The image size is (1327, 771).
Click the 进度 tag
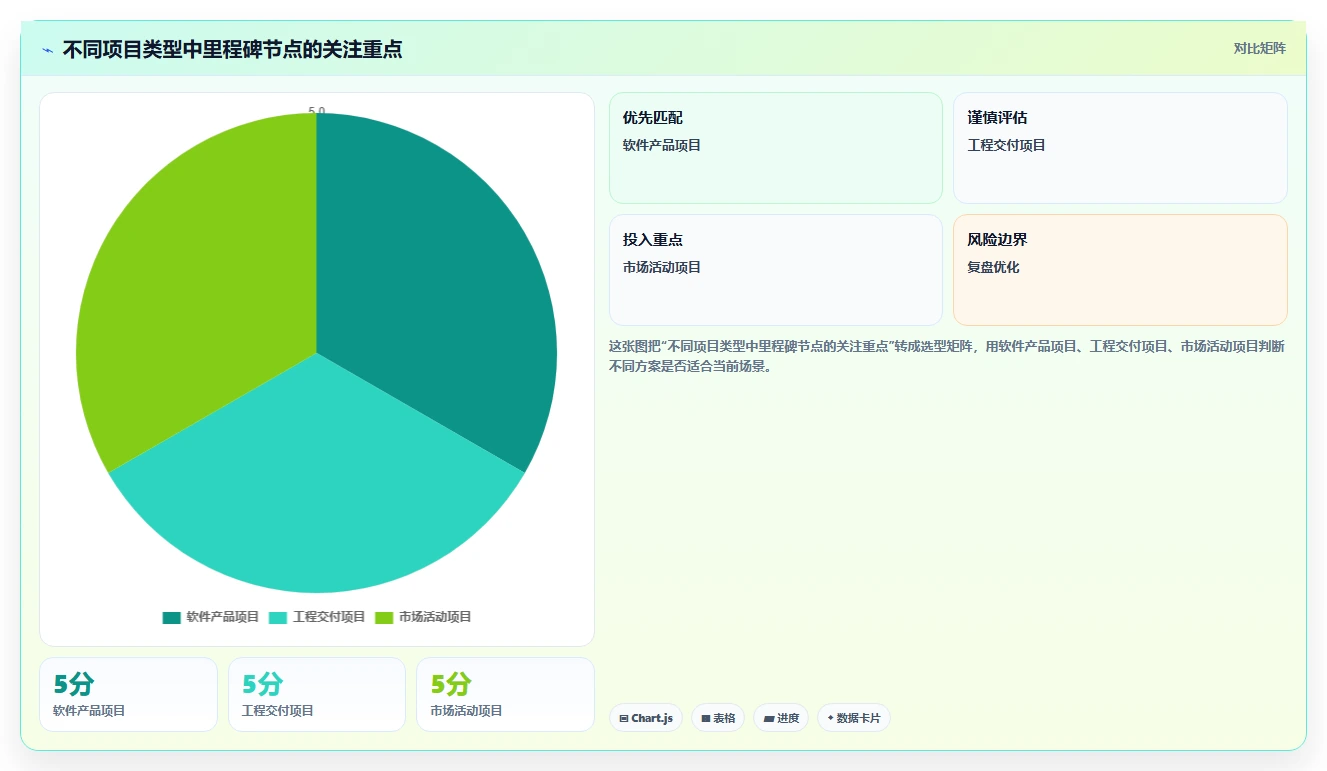pos(781,718)
